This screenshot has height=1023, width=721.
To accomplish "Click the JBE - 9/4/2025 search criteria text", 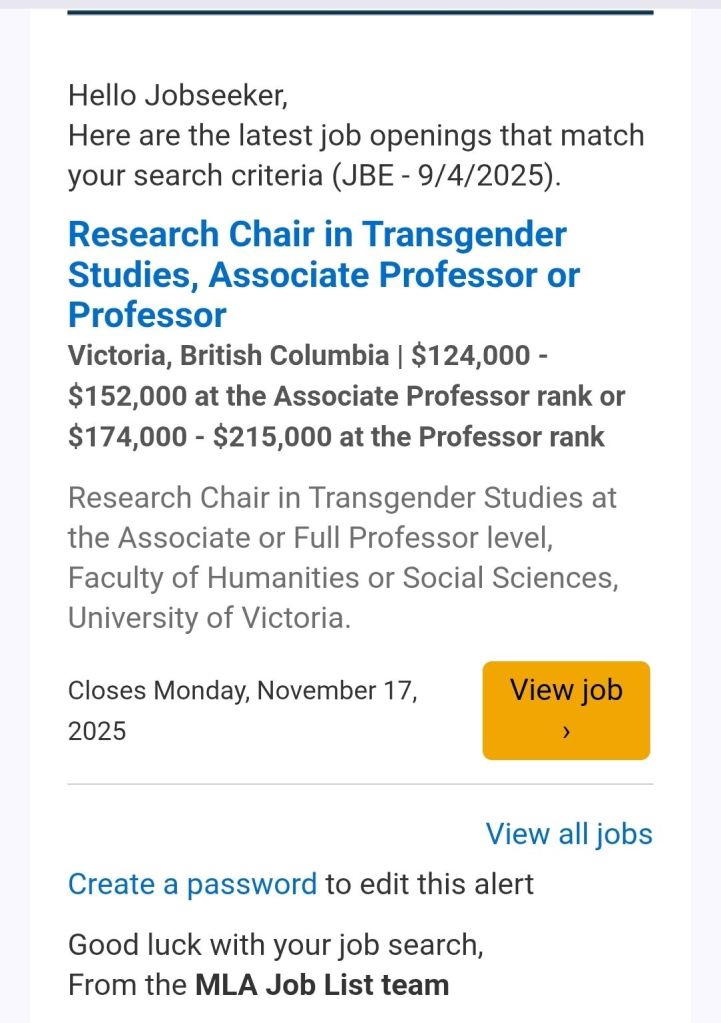I will 444,176.
